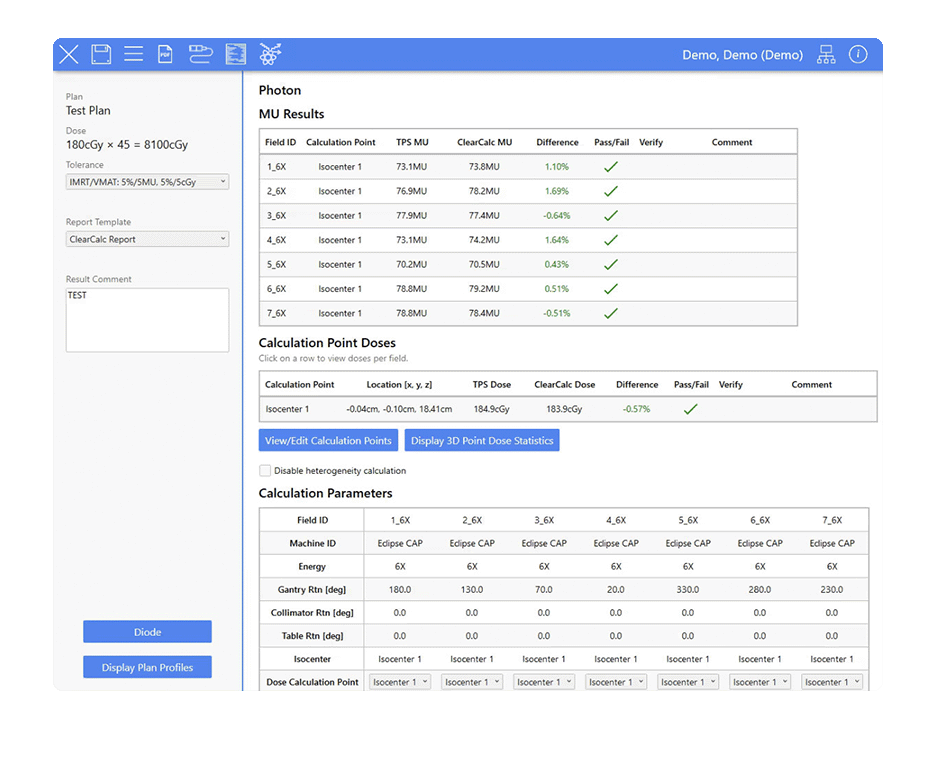This screenshot has width=936, height=759.
Task: Click pass checkmark in Isocenter 1 dose row
Action: [x=691, y=409]
